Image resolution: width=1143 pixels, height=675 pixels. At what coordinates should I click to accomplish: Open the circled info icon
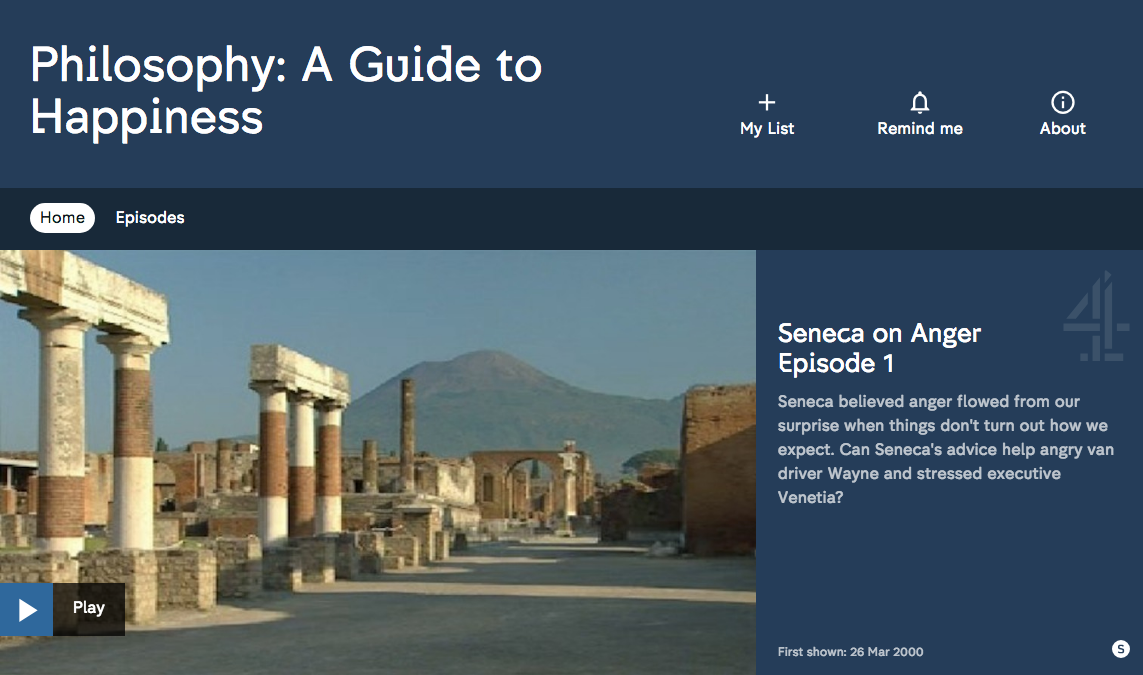(1062, 102)
